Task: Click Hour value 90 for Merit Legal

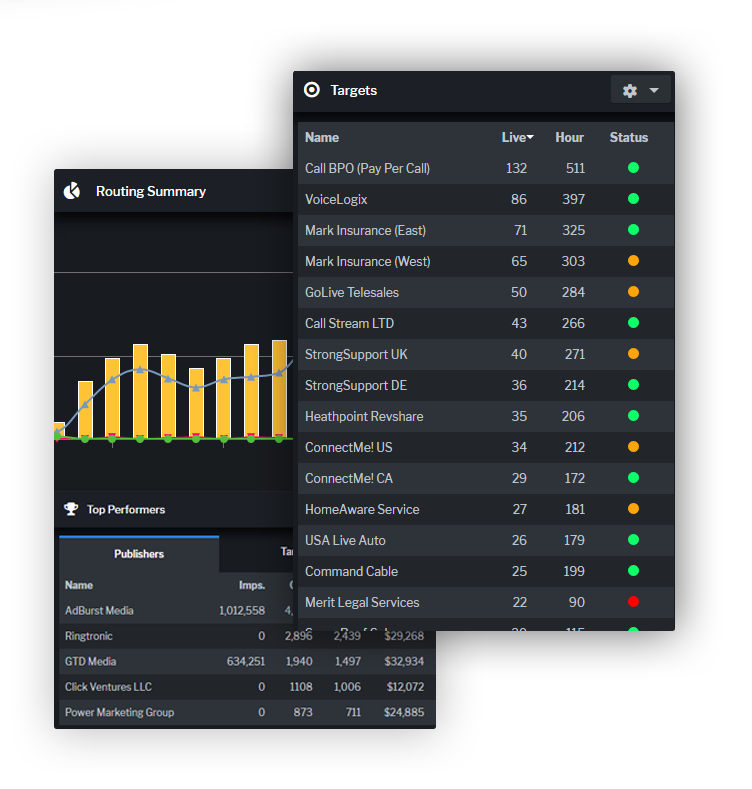Action: click(577, 602)
